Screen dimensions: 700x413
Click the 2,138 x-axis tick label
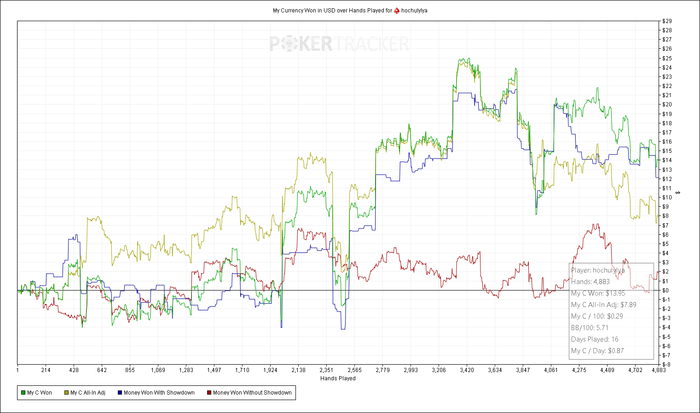[x=299, y=370]
